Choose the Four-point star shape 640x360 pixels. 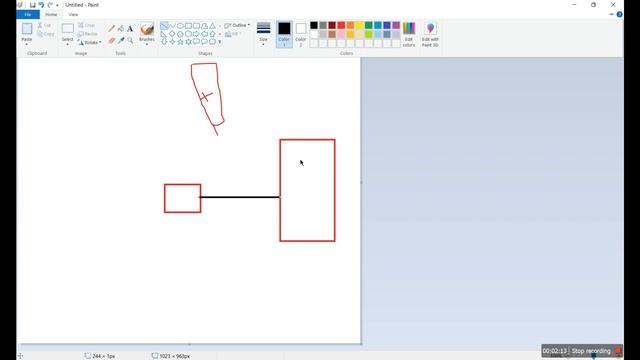[x=172, y=42]
